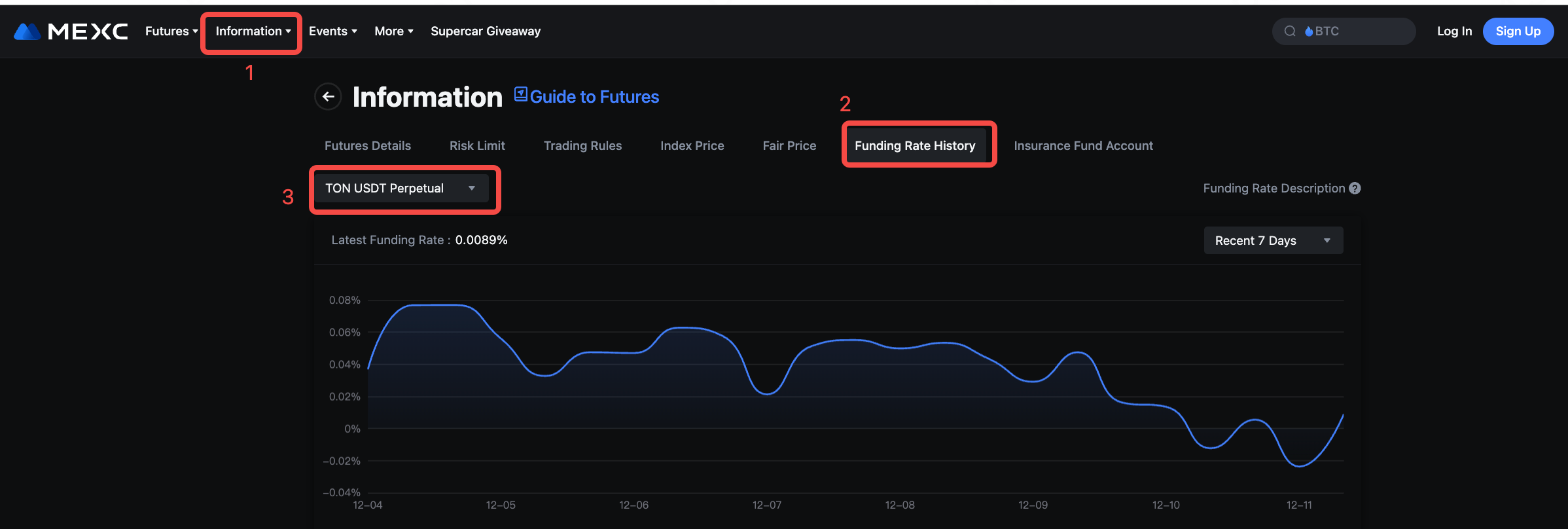The width and height of the screenshot is (1568, 529).
Task: Select the Insurance Fund Account tab
Action: pyautogui.click(x=1083, y=146)
